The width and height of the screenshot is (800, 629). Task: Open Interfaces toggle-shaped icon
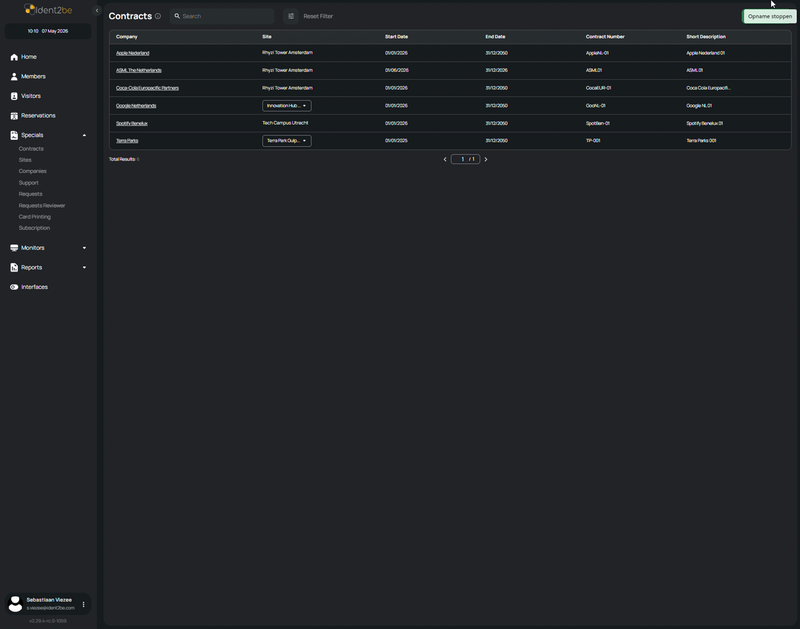[14, 287]
